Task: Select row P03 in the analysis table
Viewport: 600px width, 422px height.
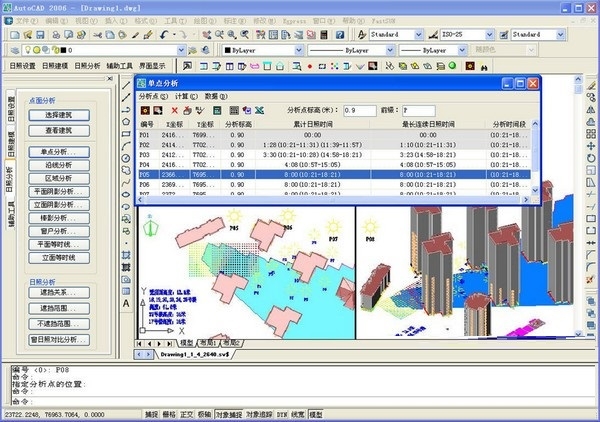Action: pyautogui.click(x=333, y=155)
